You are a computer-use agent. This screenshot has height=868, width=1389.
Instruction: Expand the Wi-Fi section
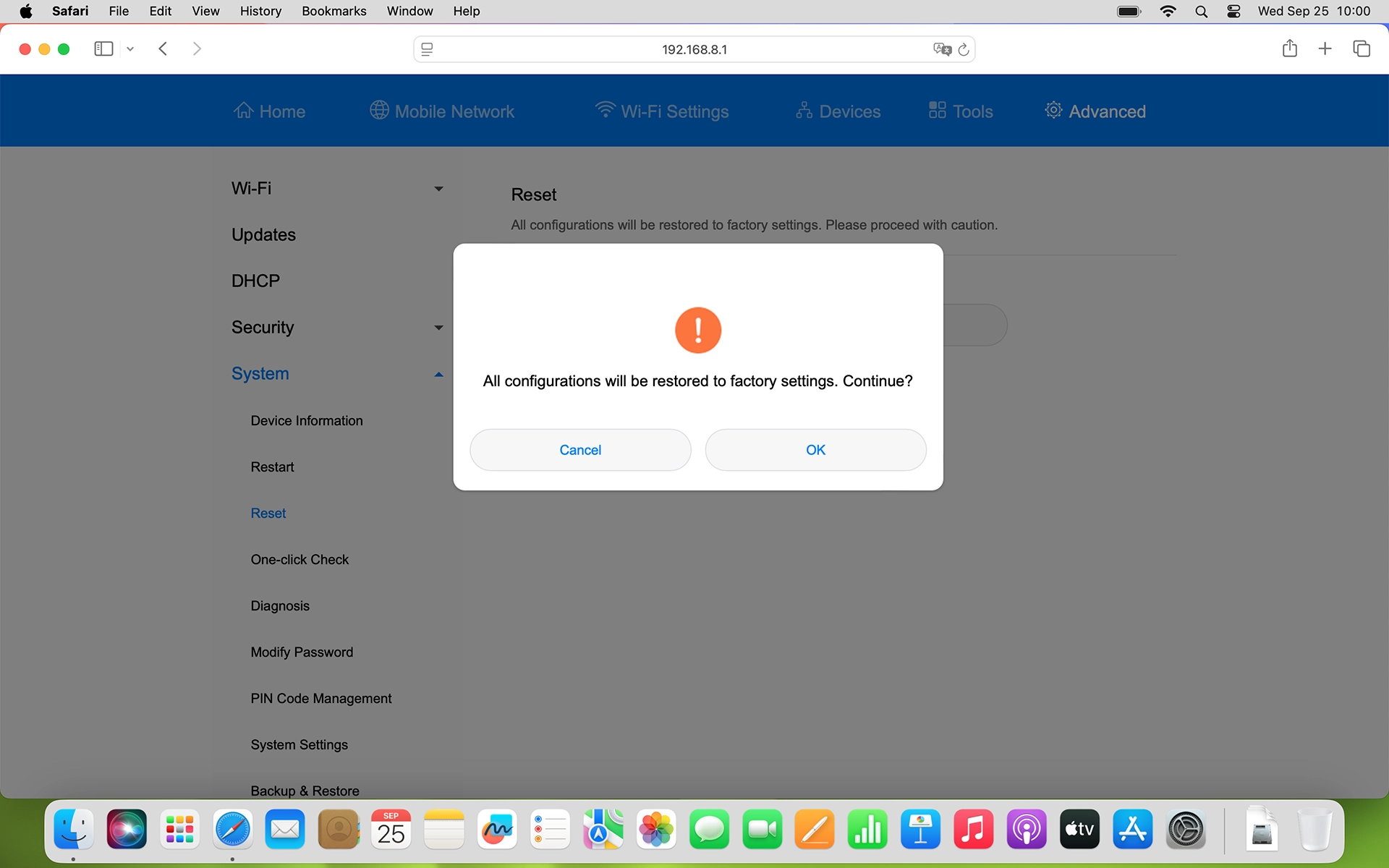point(438,188)
